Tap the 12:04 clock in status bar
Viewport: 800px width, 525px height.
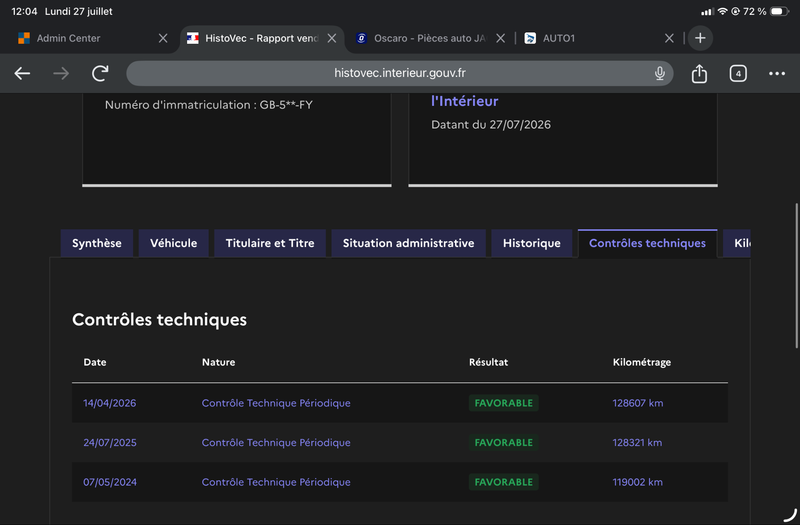pos(24,11)
